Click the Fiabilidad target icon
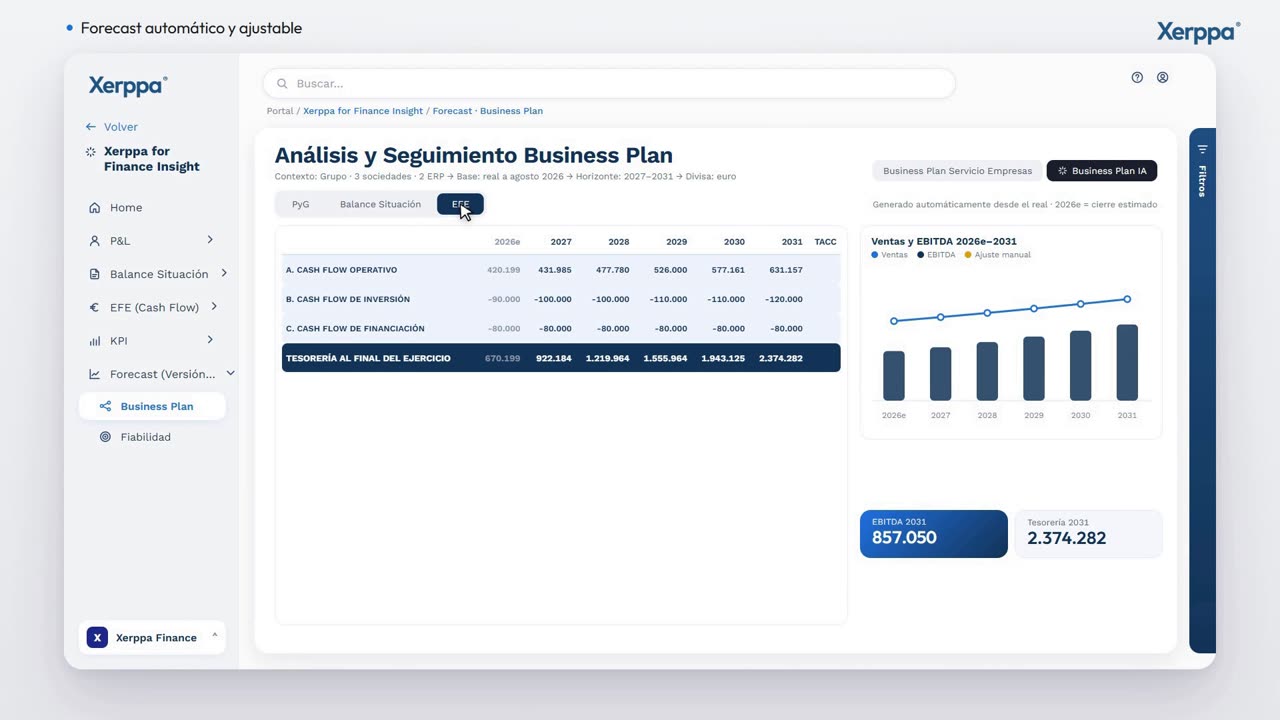The width and height of the screenshot is (1280, 720). [105, 437]
